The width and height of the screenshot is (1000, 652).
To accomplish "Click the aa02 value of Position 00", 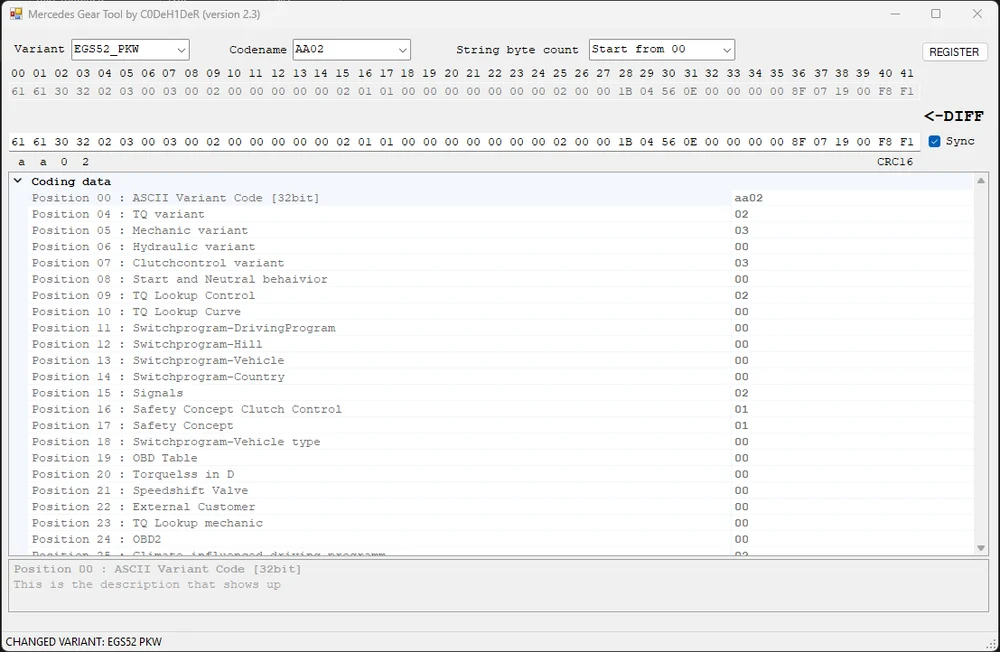I will (749, 198).
